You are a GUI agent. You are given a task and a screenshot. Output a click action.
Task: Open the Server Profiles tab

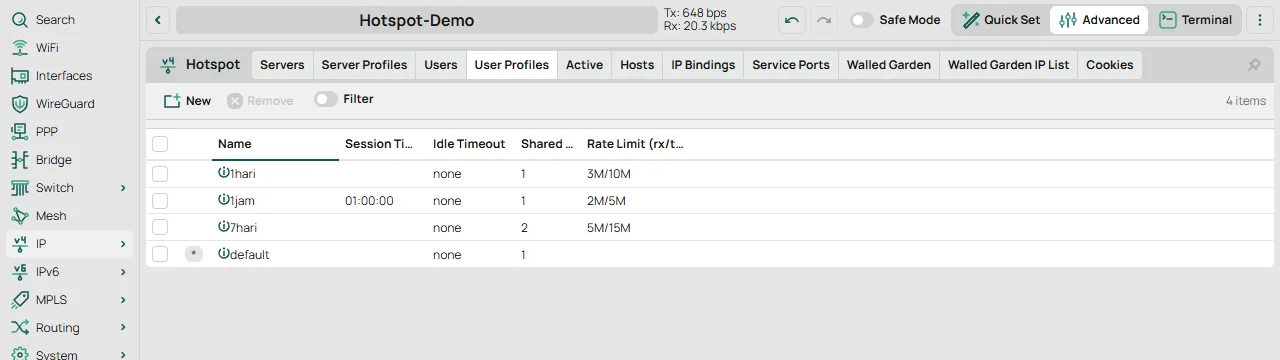364,65
